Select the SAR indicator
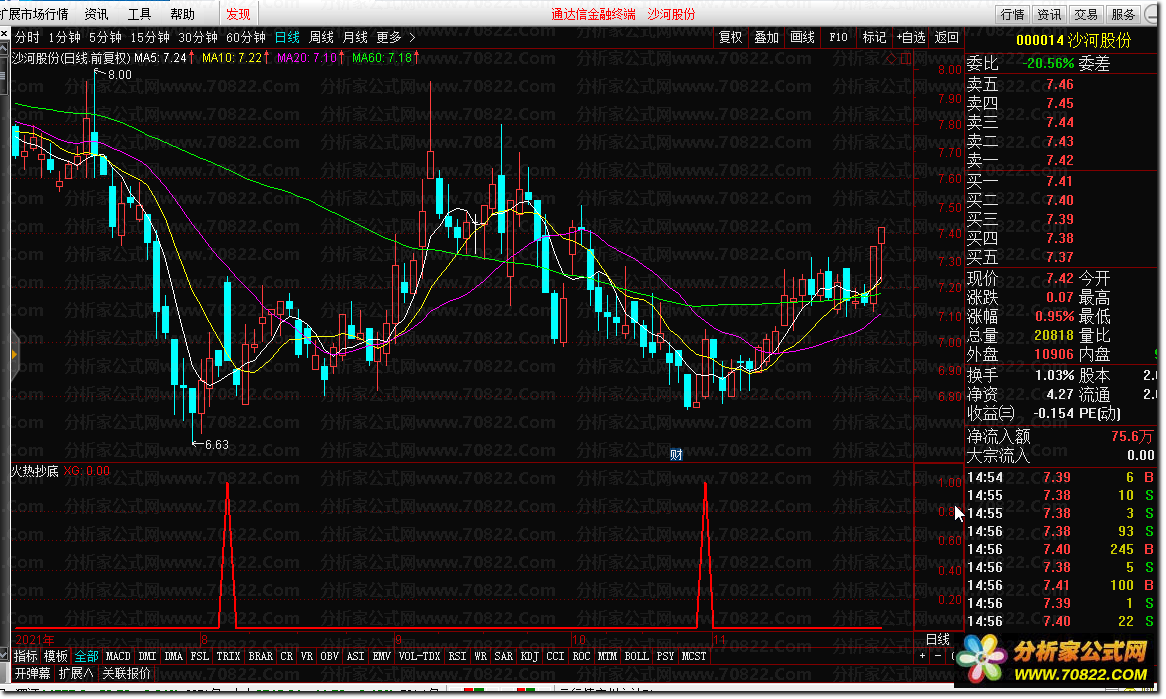Image resolution: width=1166 pixels, height=699 pixels. click(503, 656)
